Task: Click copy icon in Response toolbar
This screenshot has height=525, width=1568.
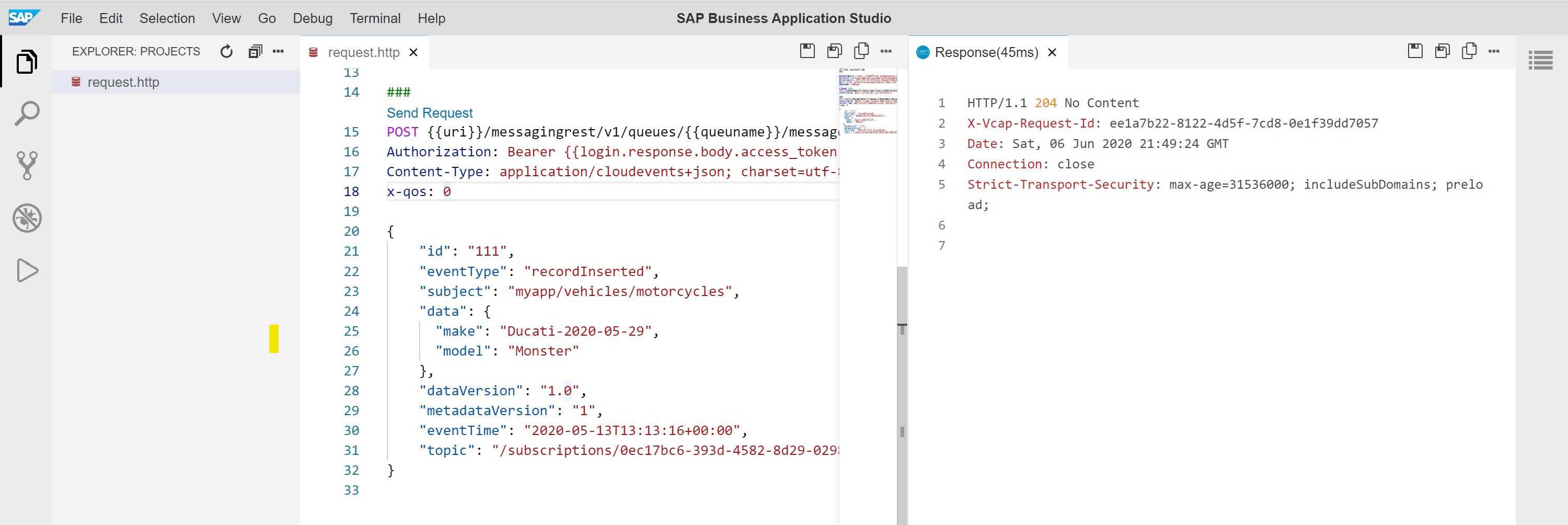Action: tap(1469, 51)
